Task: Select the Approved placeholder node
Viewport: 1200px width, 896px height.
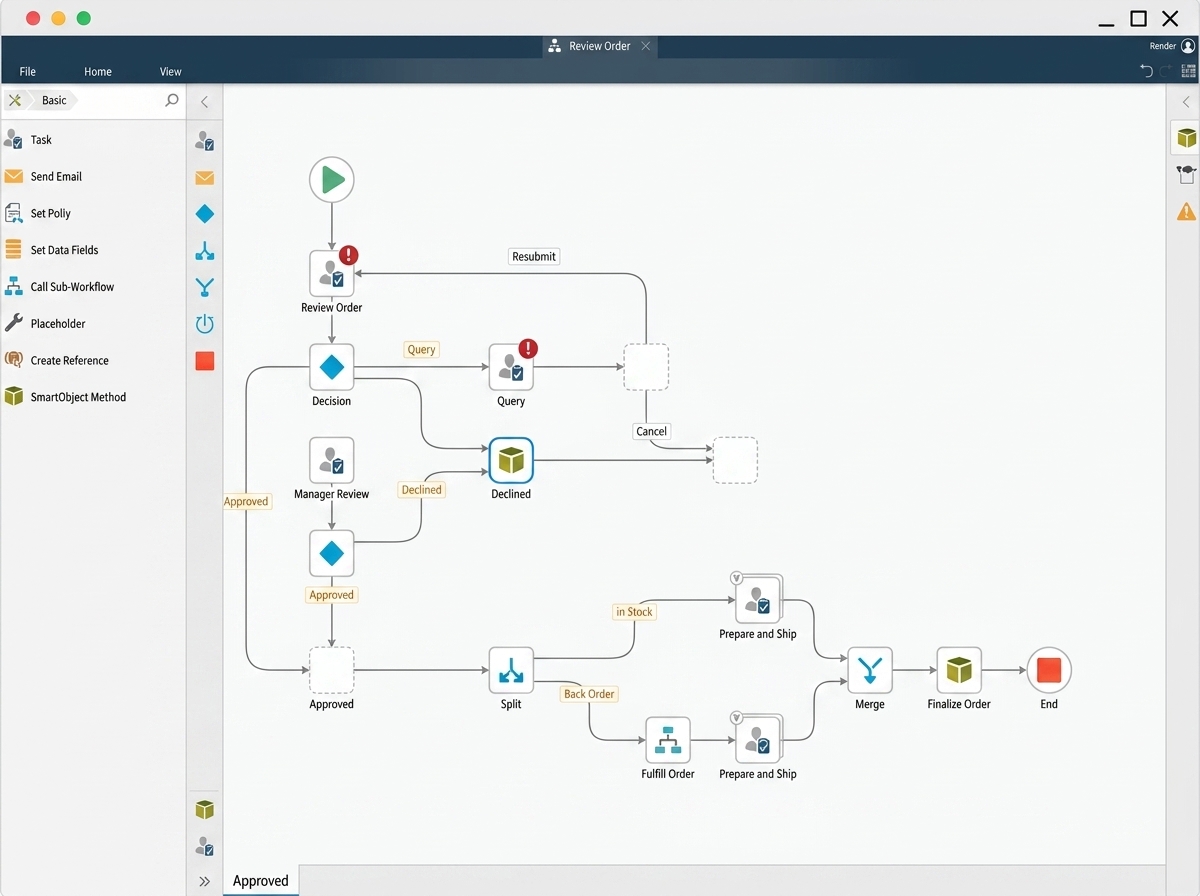Action: pos(332,670)
